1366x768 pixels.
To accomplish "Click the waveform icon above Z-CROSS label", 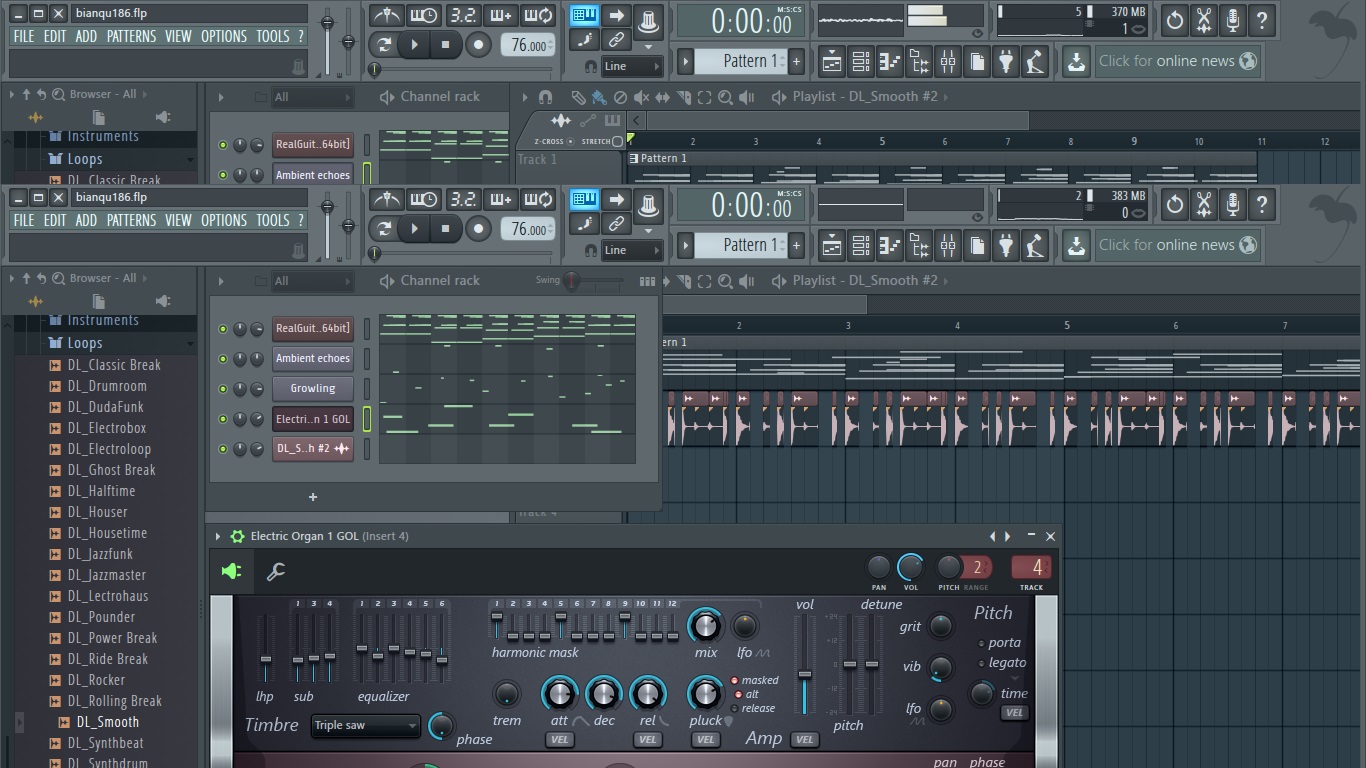I will 561,121.
